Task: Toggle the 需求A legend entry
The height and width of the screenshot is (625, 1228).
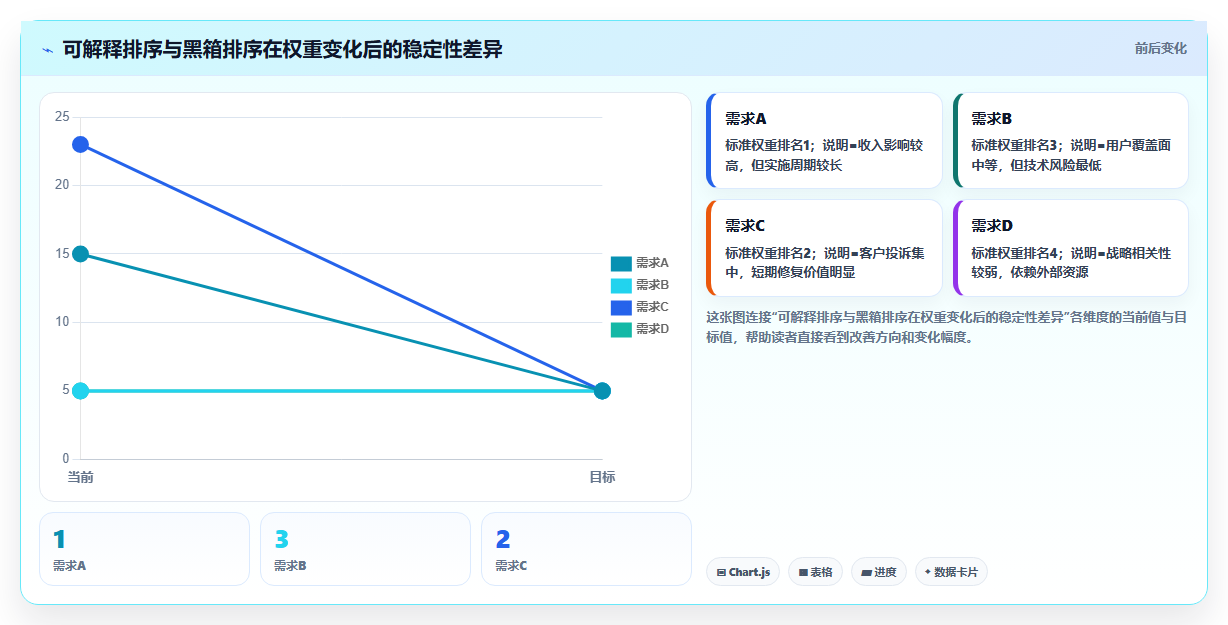Action: pyautogui.click(x=639, y=263)
